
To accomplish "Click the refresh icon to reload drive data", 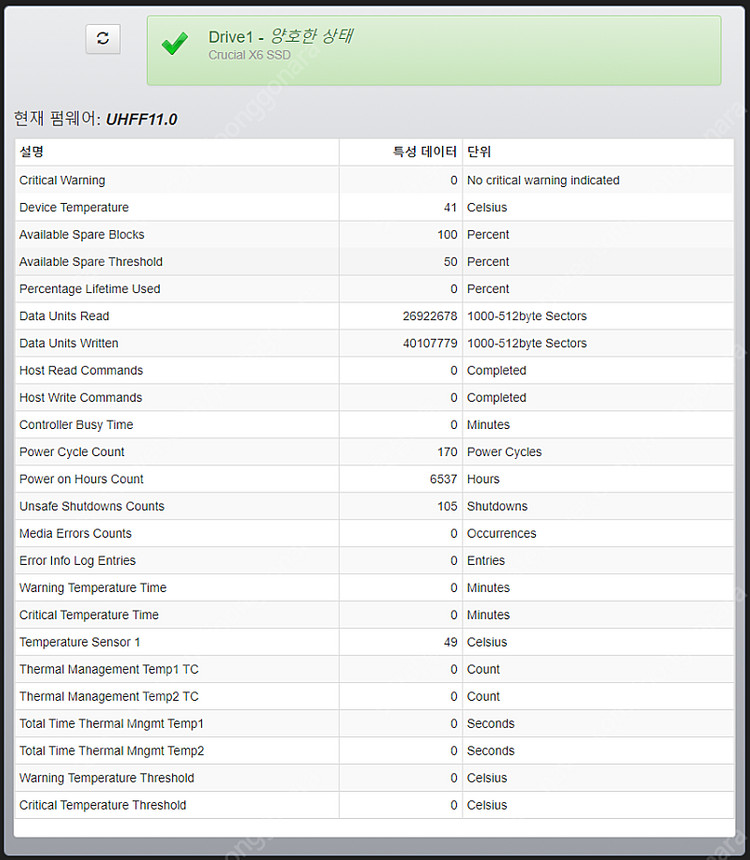I will coord(102,38).
